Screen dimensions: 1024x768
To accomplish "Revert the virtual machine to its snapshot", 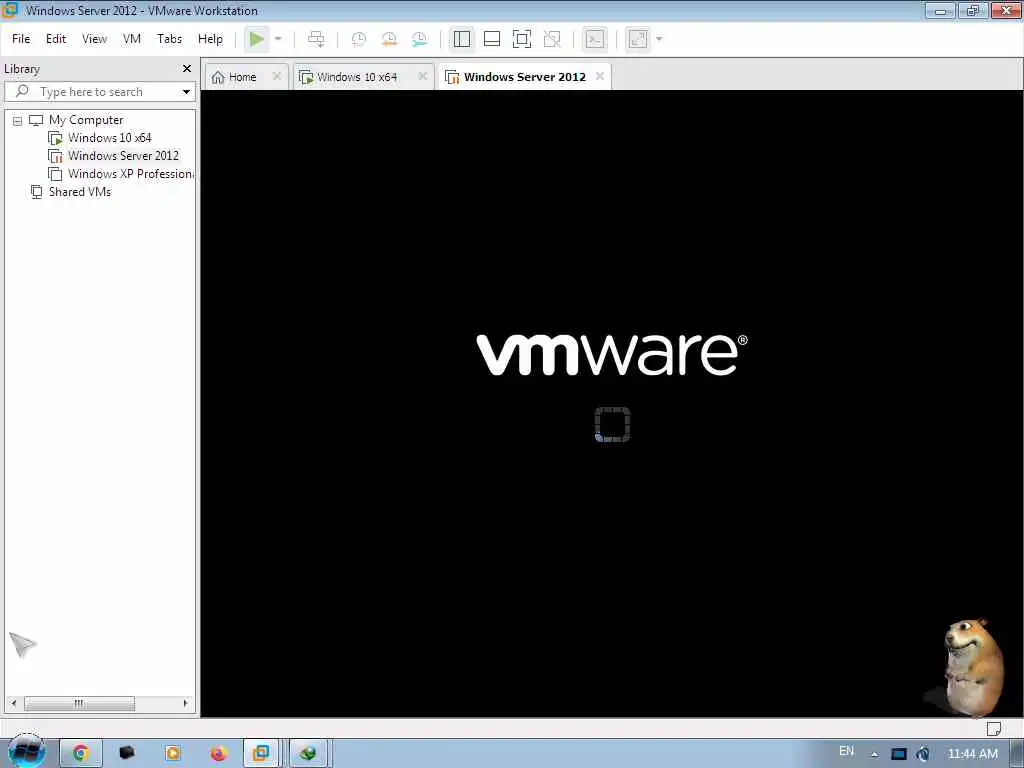I will (389, 39).
